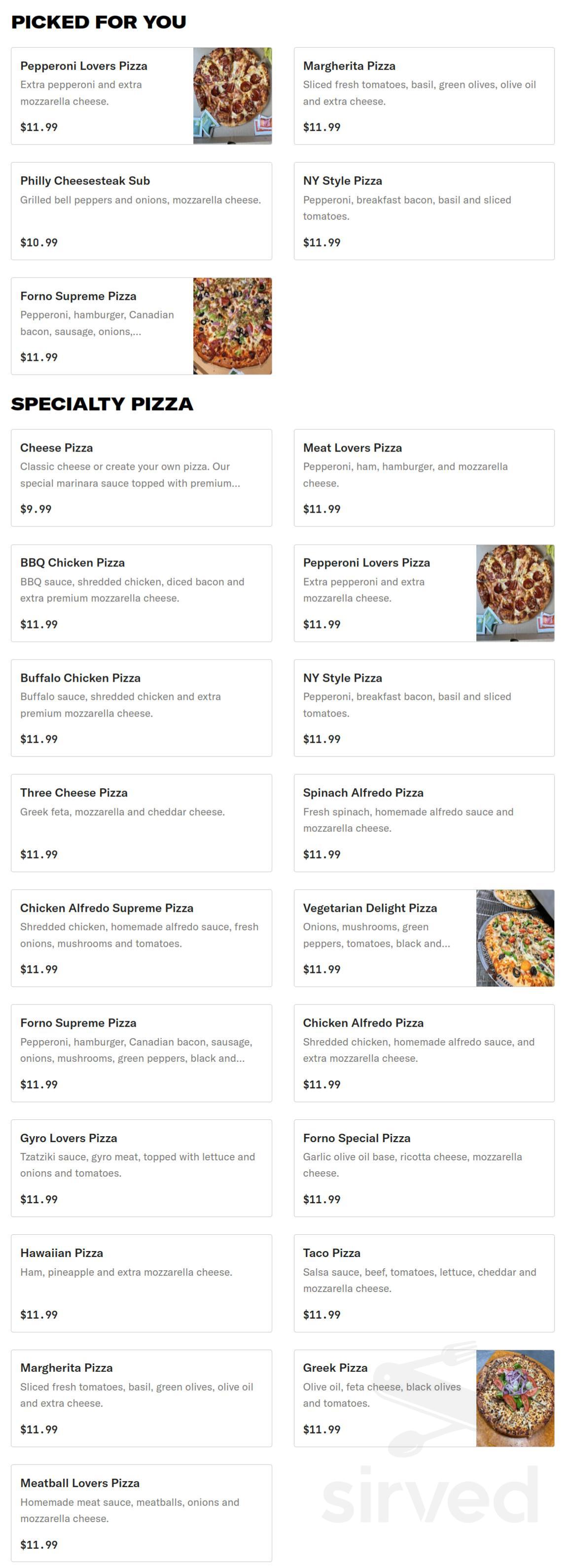Screen dimensions: 568x1568
Task: Open the BBQ Chicken Pizza listing
Action: pos(140,593)
